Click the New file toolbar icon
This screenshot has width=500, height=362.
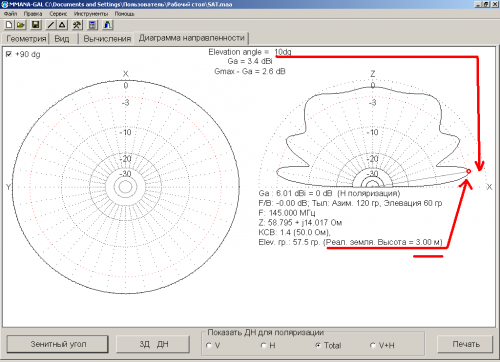point(10,25)
